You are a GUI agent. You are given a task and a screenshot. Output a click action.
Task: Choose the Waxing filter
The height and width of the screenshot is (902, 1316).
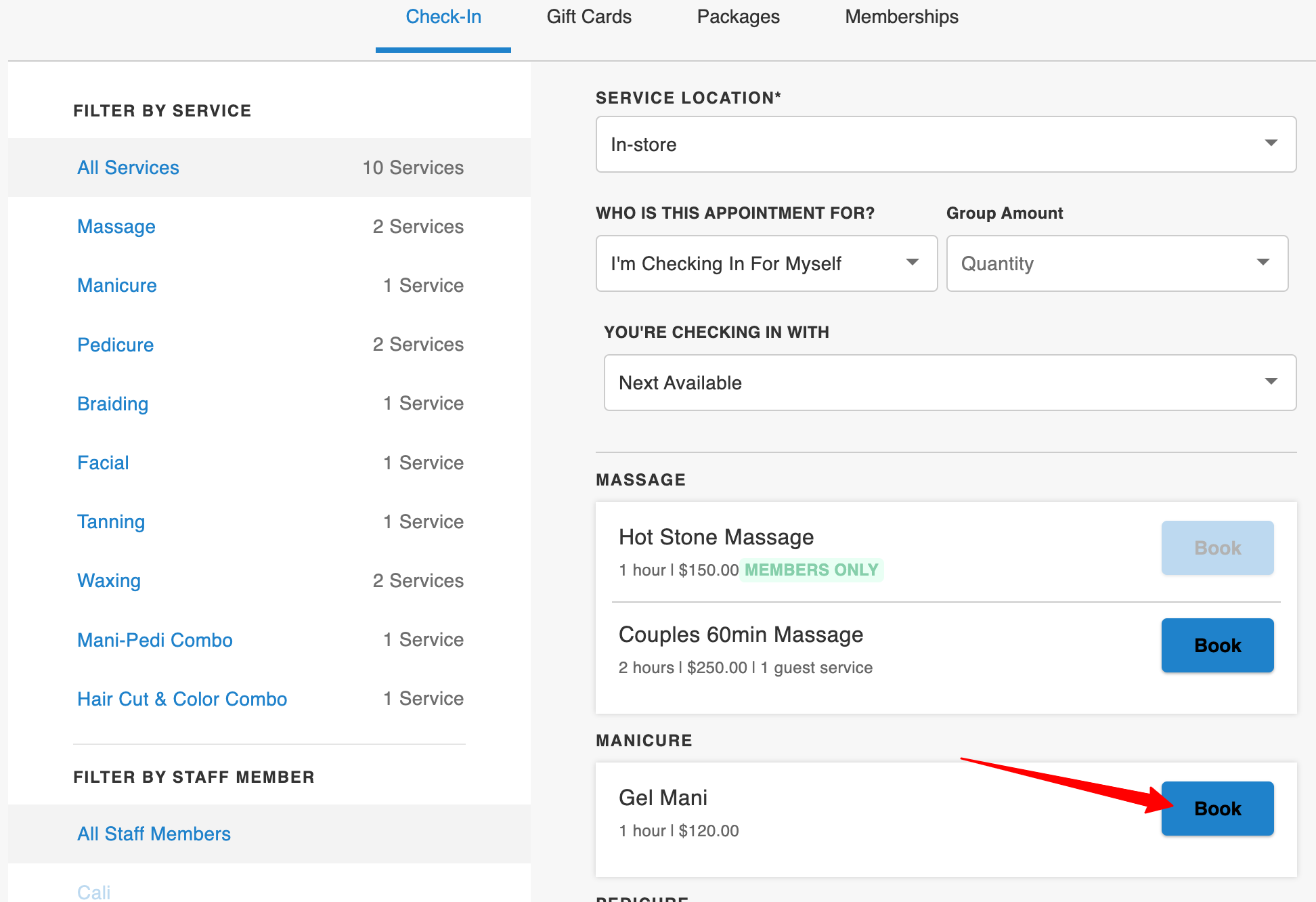click(x=109, y=580)
